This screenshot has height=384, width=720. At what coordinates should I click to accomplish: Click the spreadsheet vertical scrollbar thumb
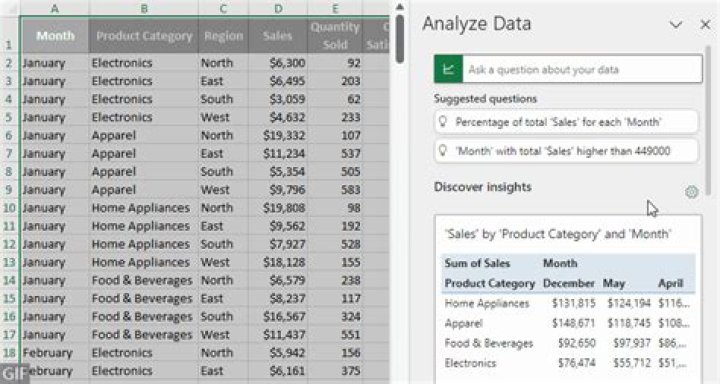[x=400, y=39]
